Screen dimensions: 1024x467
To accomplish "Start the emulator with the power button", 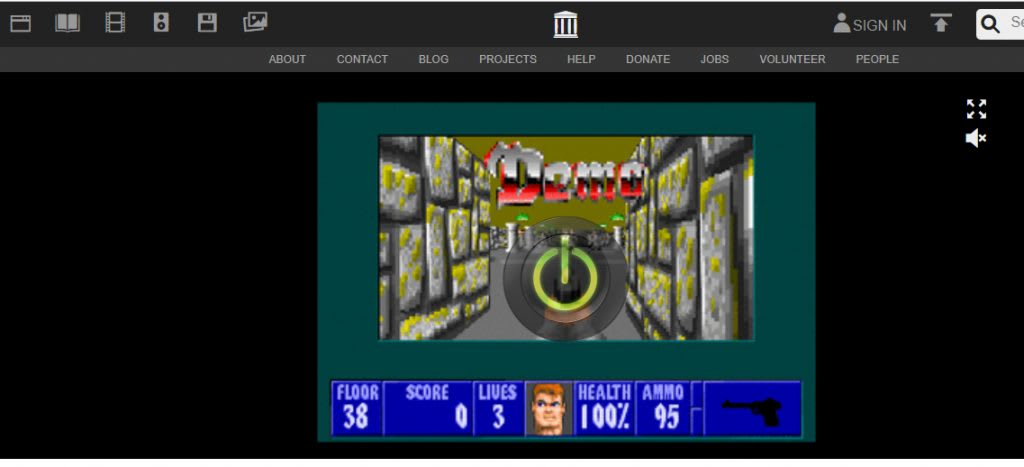I will (564, 280).
